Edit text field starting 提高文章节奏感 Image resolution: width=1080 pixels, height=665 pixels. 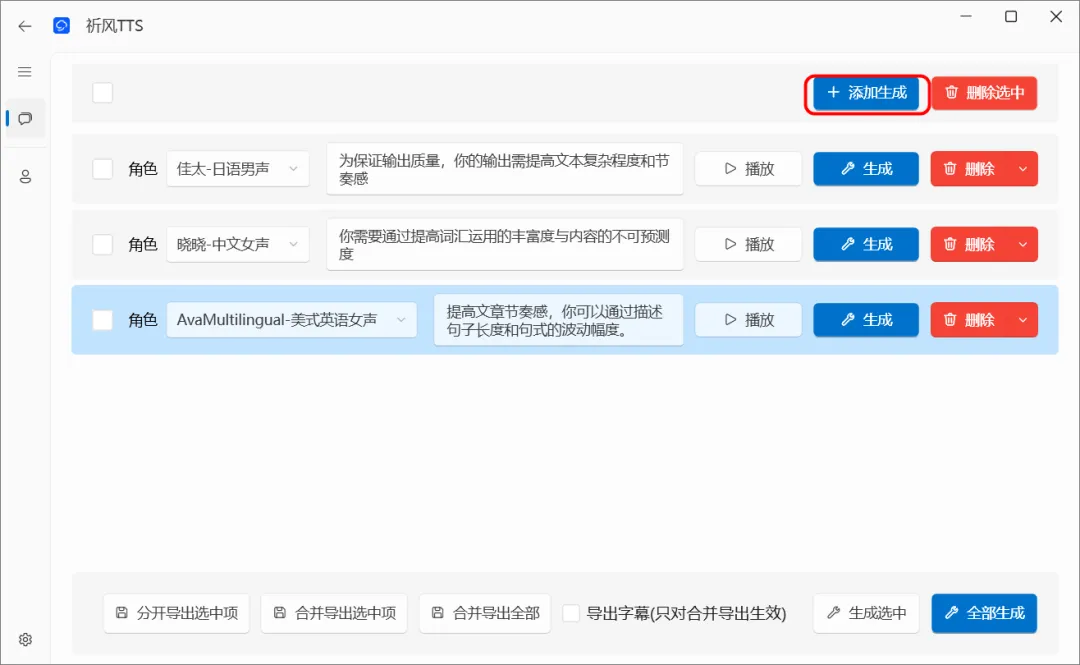pyautogui.click(x=559, y=320)
